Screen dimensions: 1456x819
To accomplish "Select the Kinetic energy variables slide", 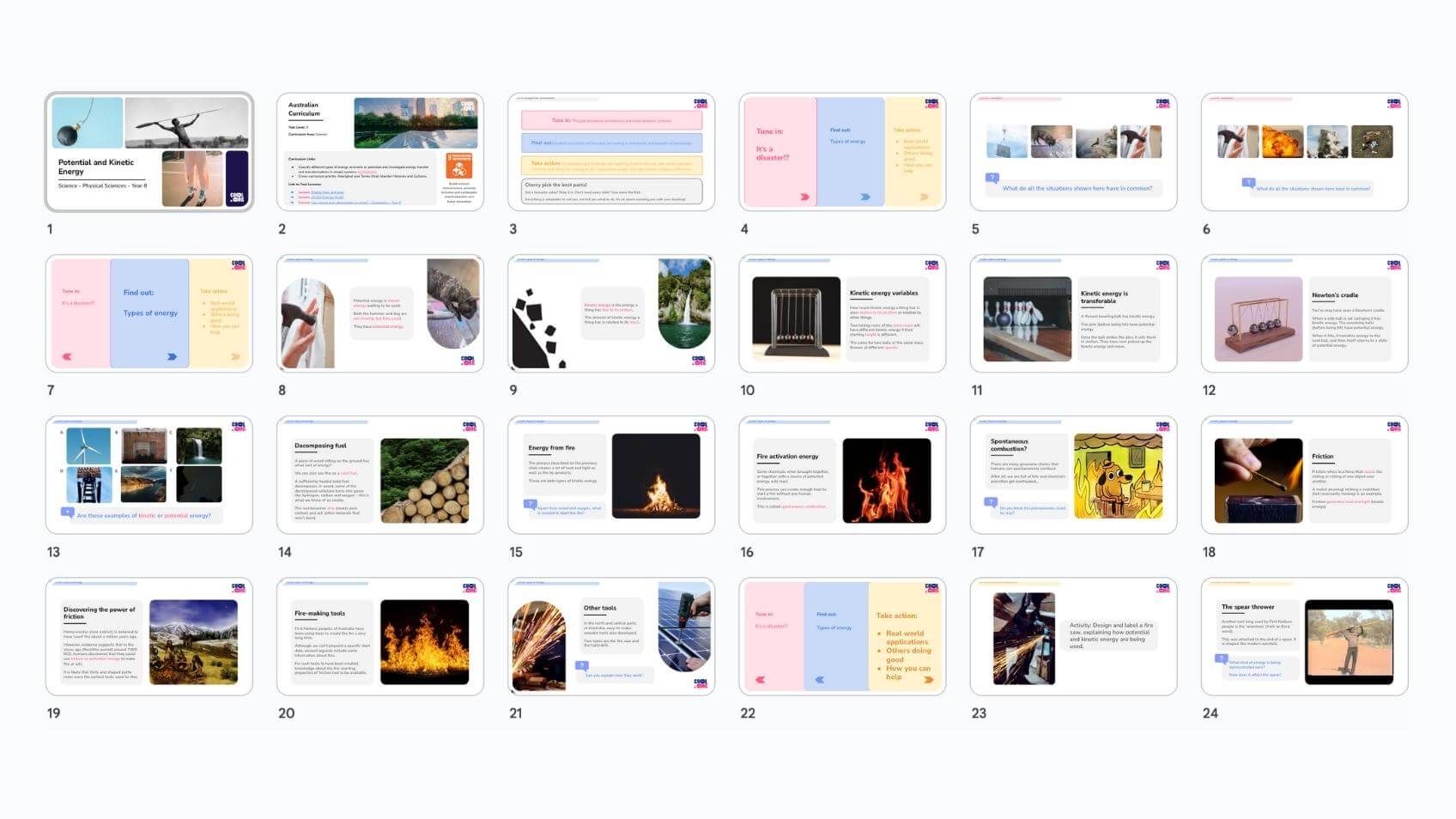I will pos(841,313).
